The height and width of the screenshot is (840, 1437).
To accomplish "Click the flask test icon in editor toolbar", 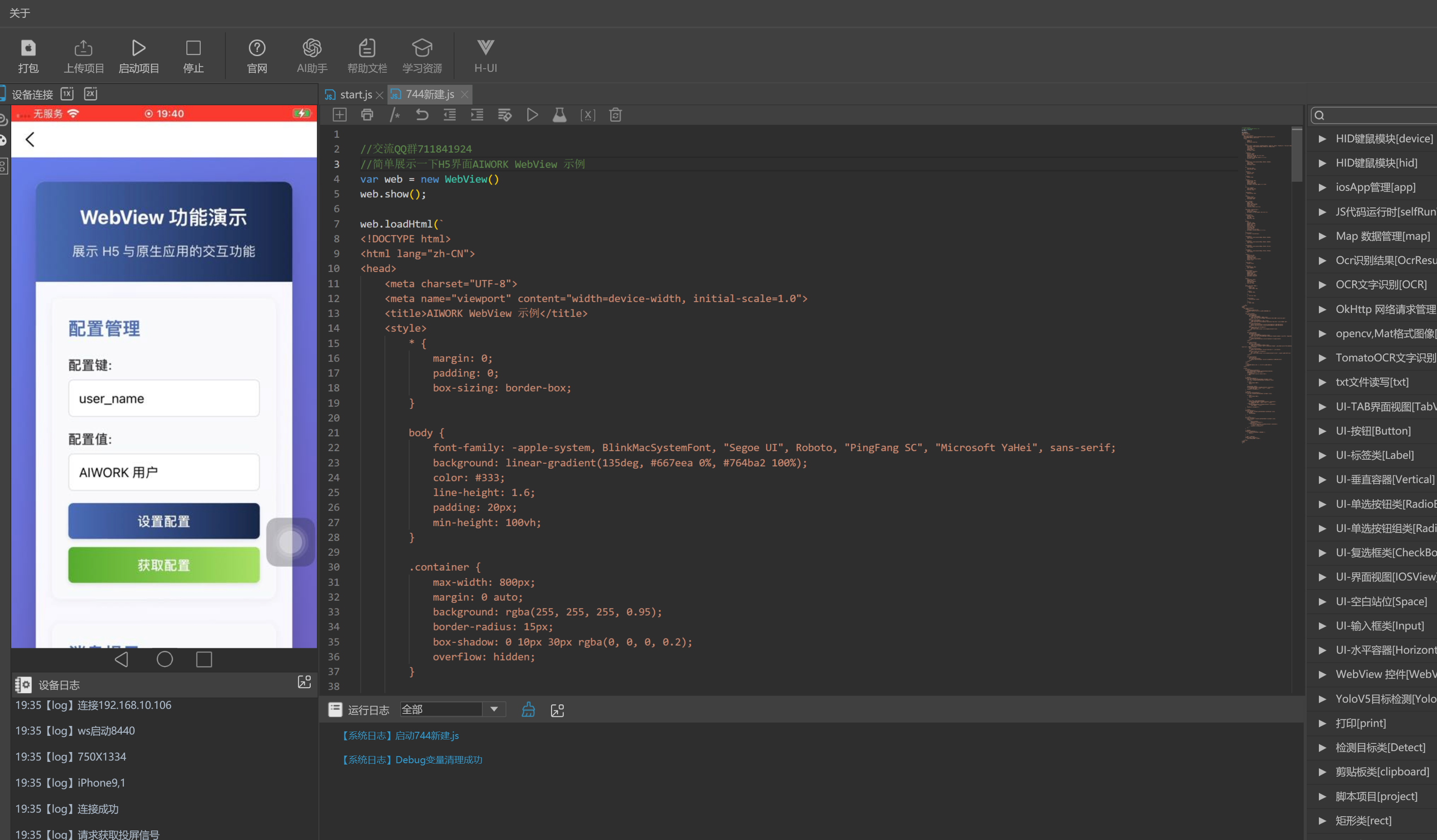I will click(560, 114).
